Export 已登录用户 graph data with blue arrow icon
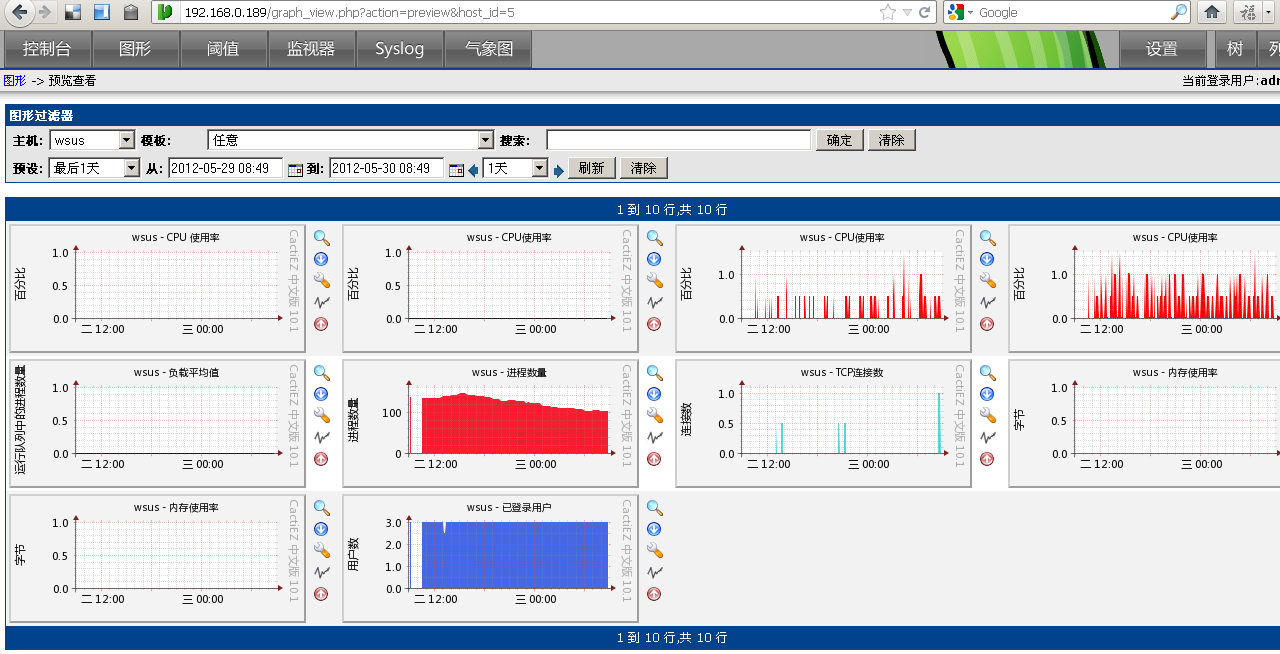Image resolution: width=1280 pixels, height=654 pixels. pyautogui.click(x=654, y=529)
